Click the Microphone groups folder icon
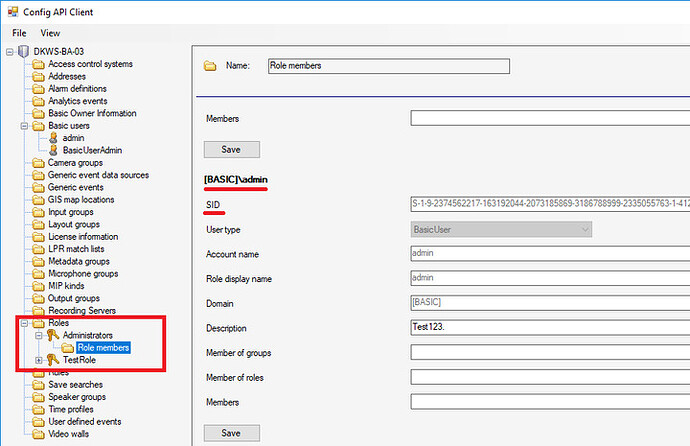This screenshot has height=446, width=690. click(x=39, y=274)
